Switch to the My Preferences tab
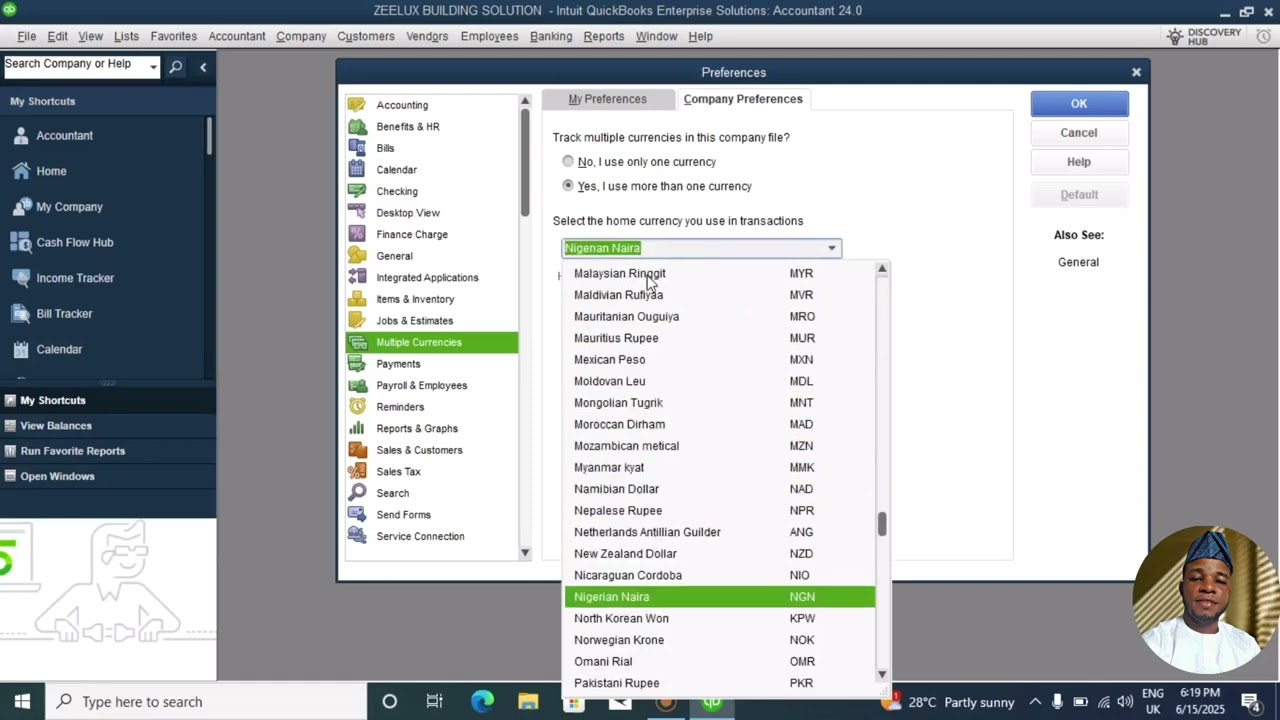1280x720 pixels. (607, 99)
